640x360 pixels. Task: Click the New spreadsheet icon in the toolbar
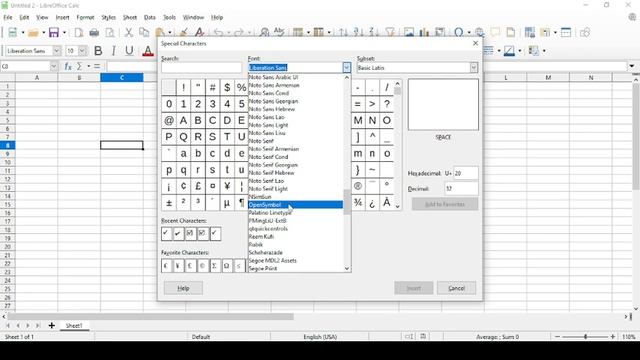point(12,33)
